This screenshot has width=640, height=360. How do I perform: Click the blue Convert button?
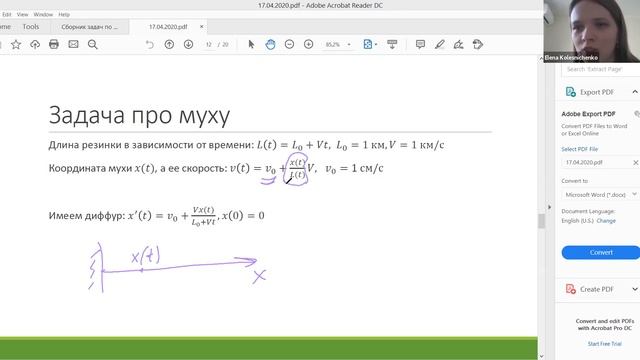(601, 252)
